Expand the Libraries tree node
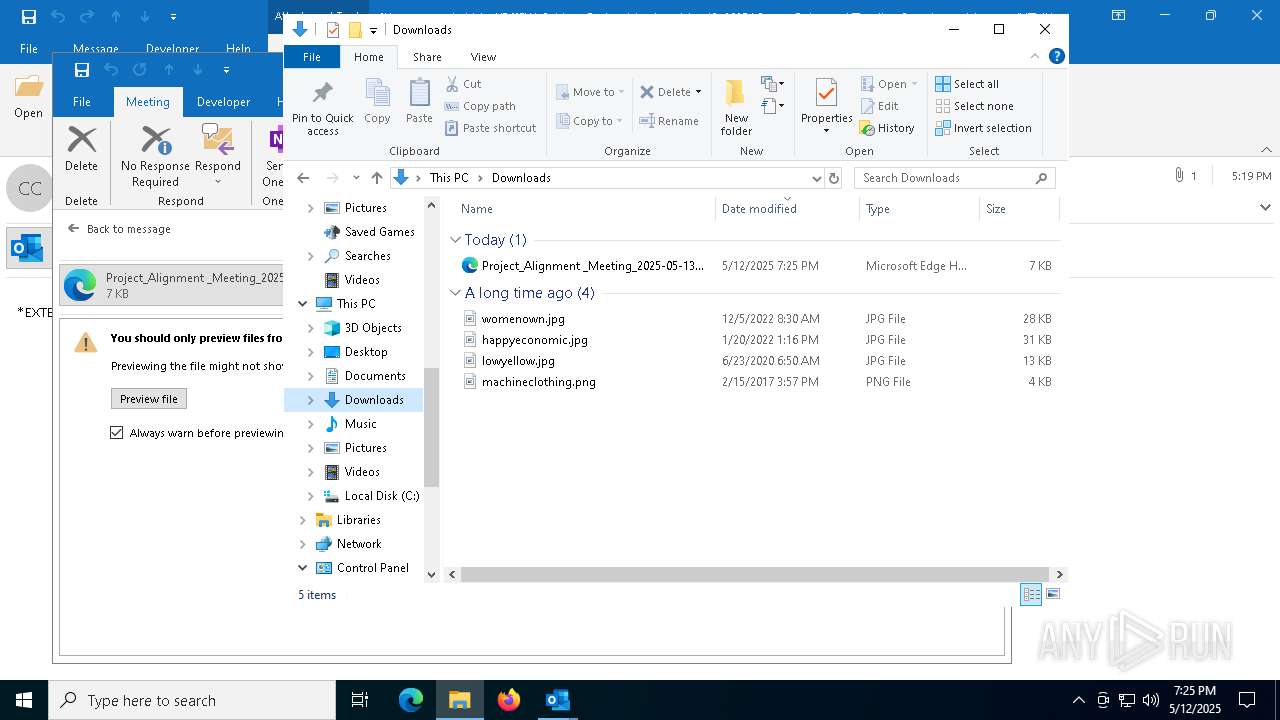The height and width of the screenshot is (720, 1280). (x=303, y=520)
